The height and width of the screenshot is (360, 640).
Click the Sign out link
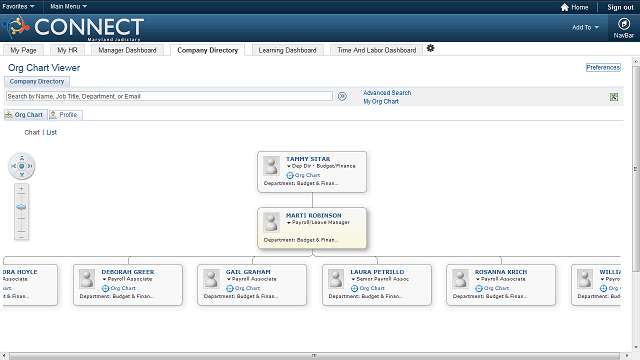point(620,7)
